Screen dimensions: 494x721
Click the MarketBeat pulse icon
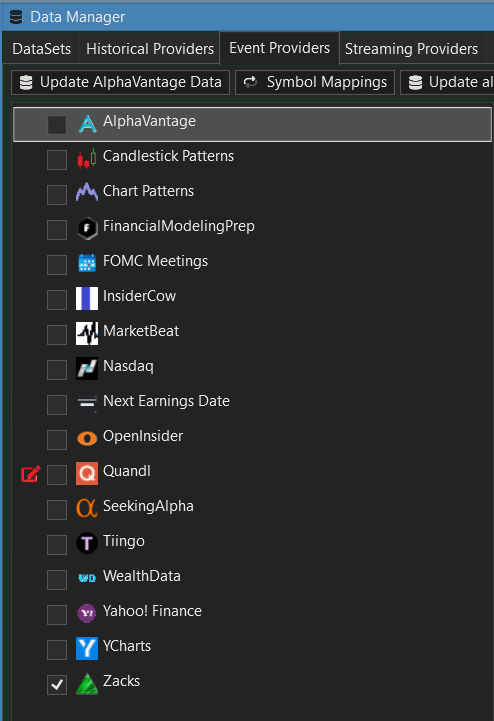(x=87, y=333)
